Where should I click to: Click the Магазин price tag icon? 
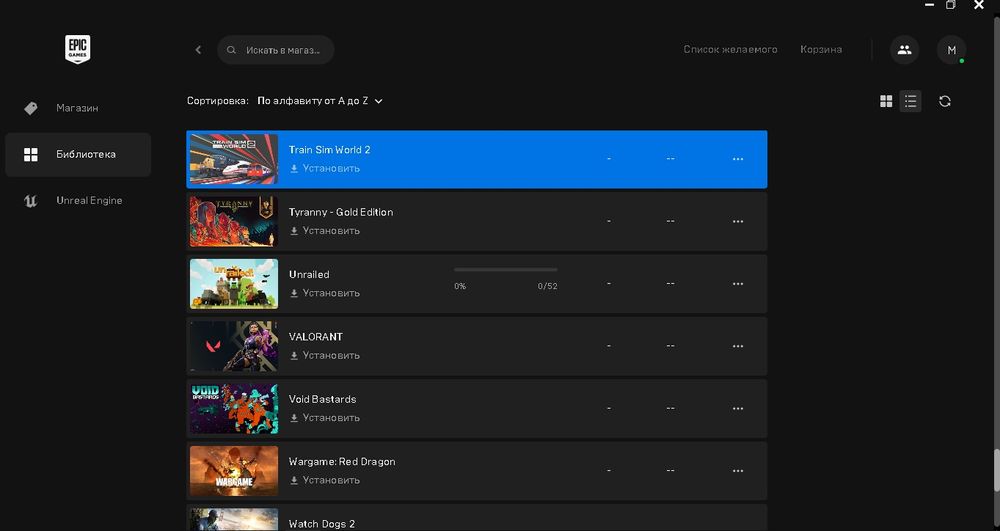[x=31, y=108]
